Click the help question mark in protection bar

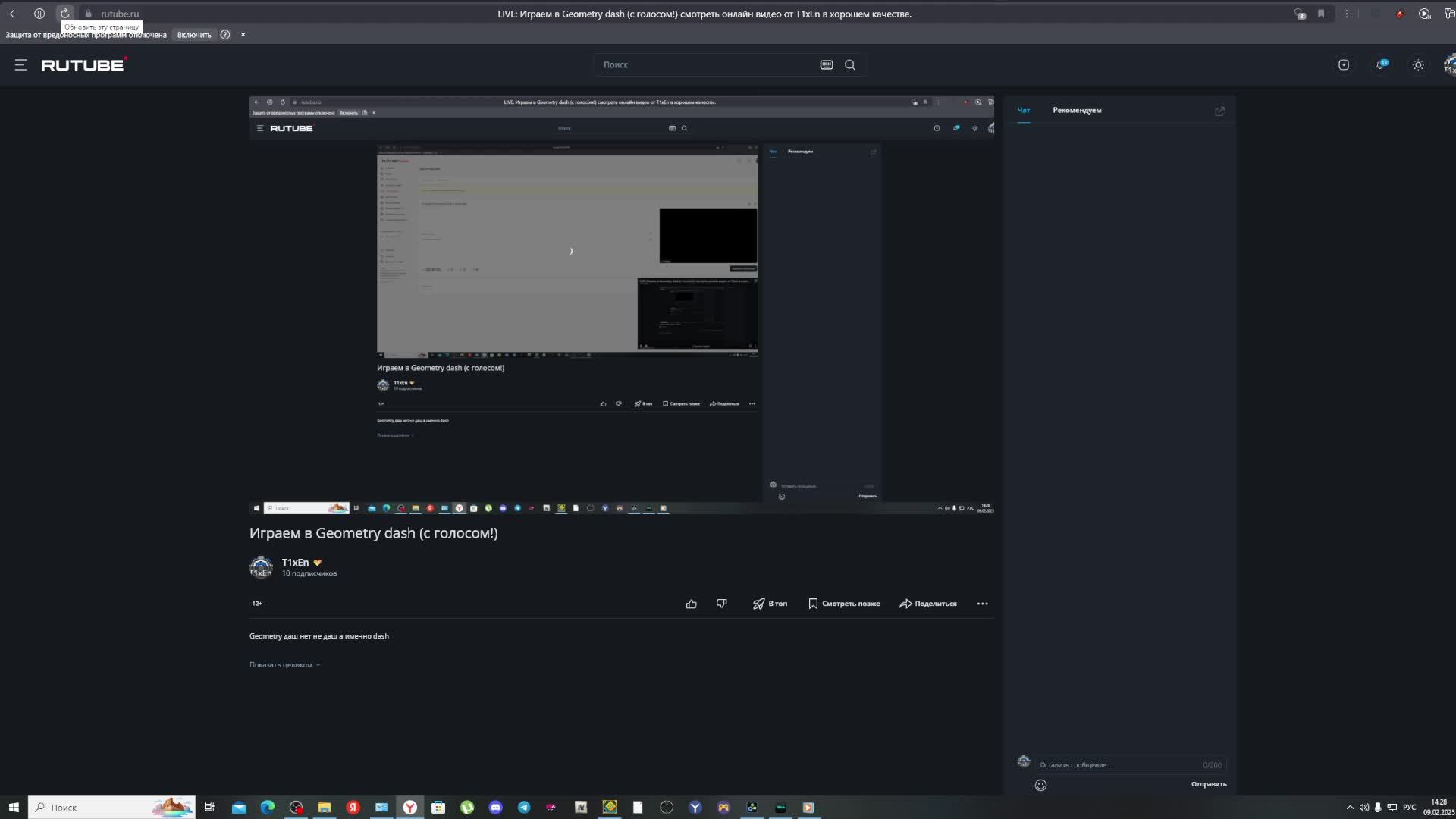(225, 35)
